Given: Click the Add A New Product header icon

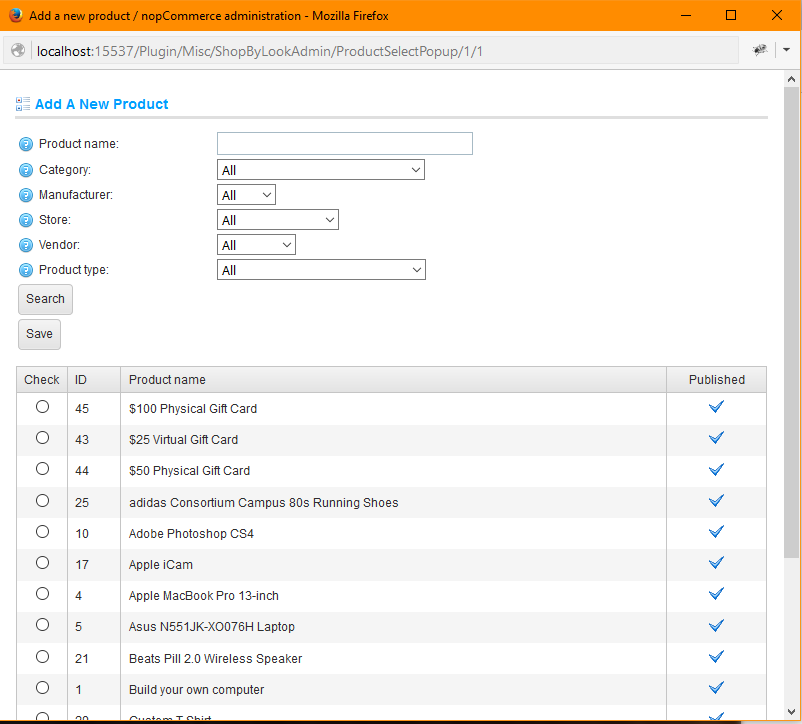Looking at the screenshot, I should point(20,103).
